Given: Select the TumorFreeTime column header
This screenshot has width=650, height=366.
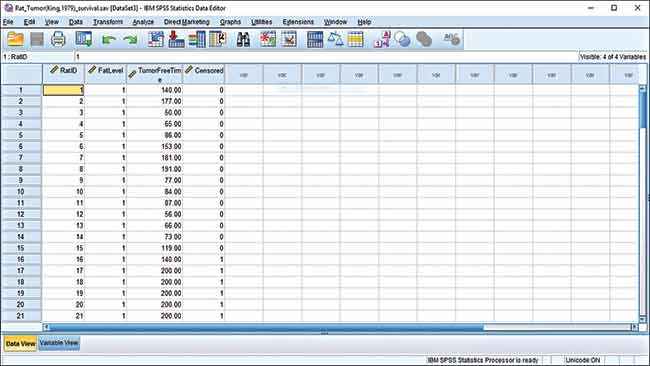Looking at the screenshot, I should click(x=154, y=74).
